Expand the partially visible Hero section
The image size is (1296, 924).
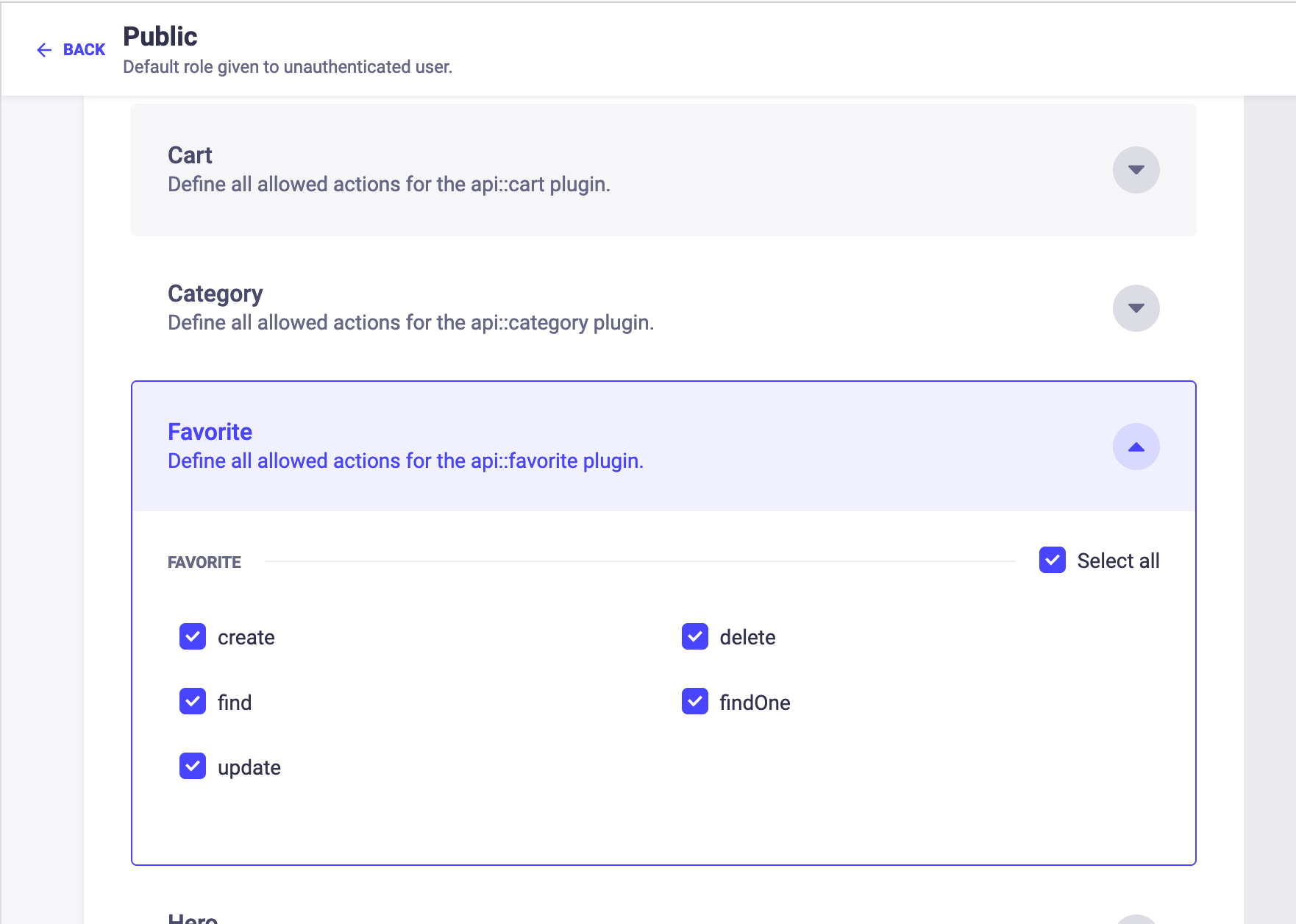[1136, 920]
